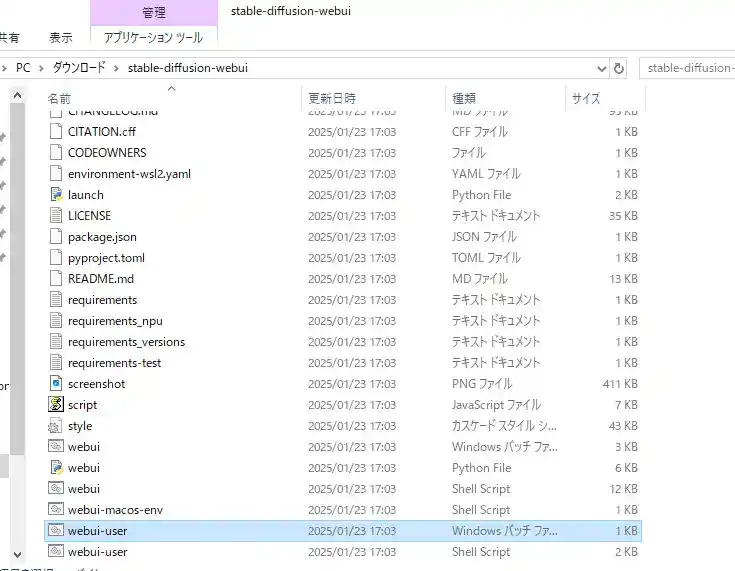The height and width of the screenshot is (571, 735).
Task: Click the webui-macos-env file icon
Action: coord(56,509)
